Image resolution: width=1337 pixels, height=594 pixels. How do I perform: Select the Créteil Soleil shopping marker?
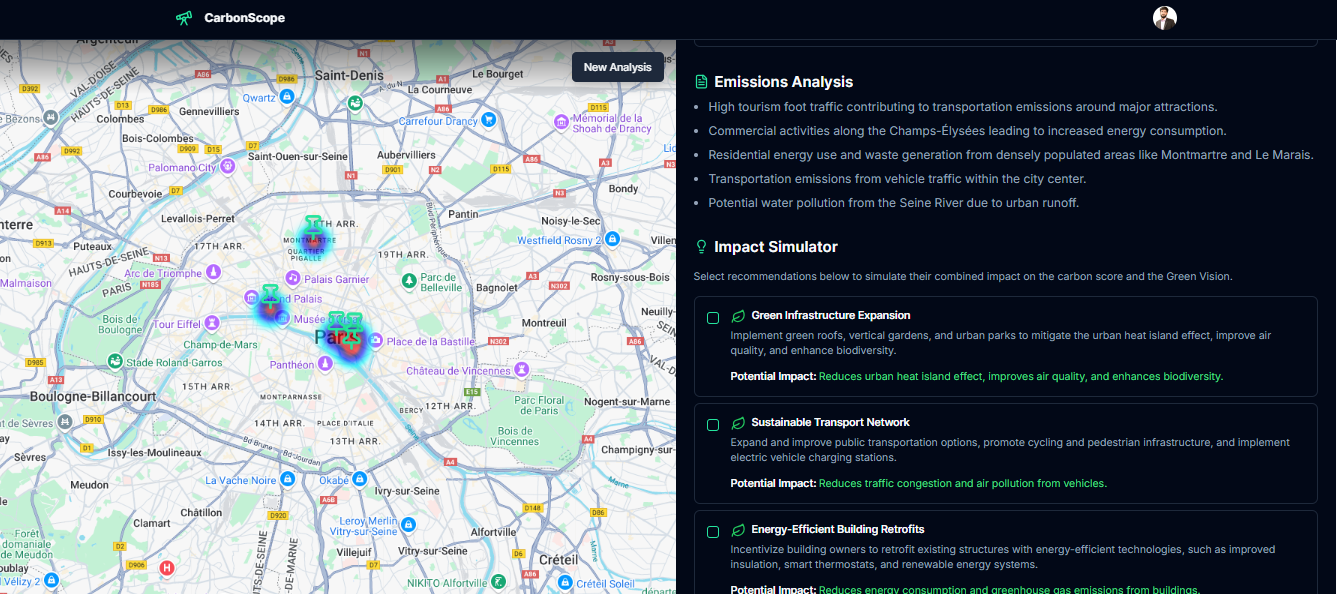pyautogui.click(x=566, y=582)
